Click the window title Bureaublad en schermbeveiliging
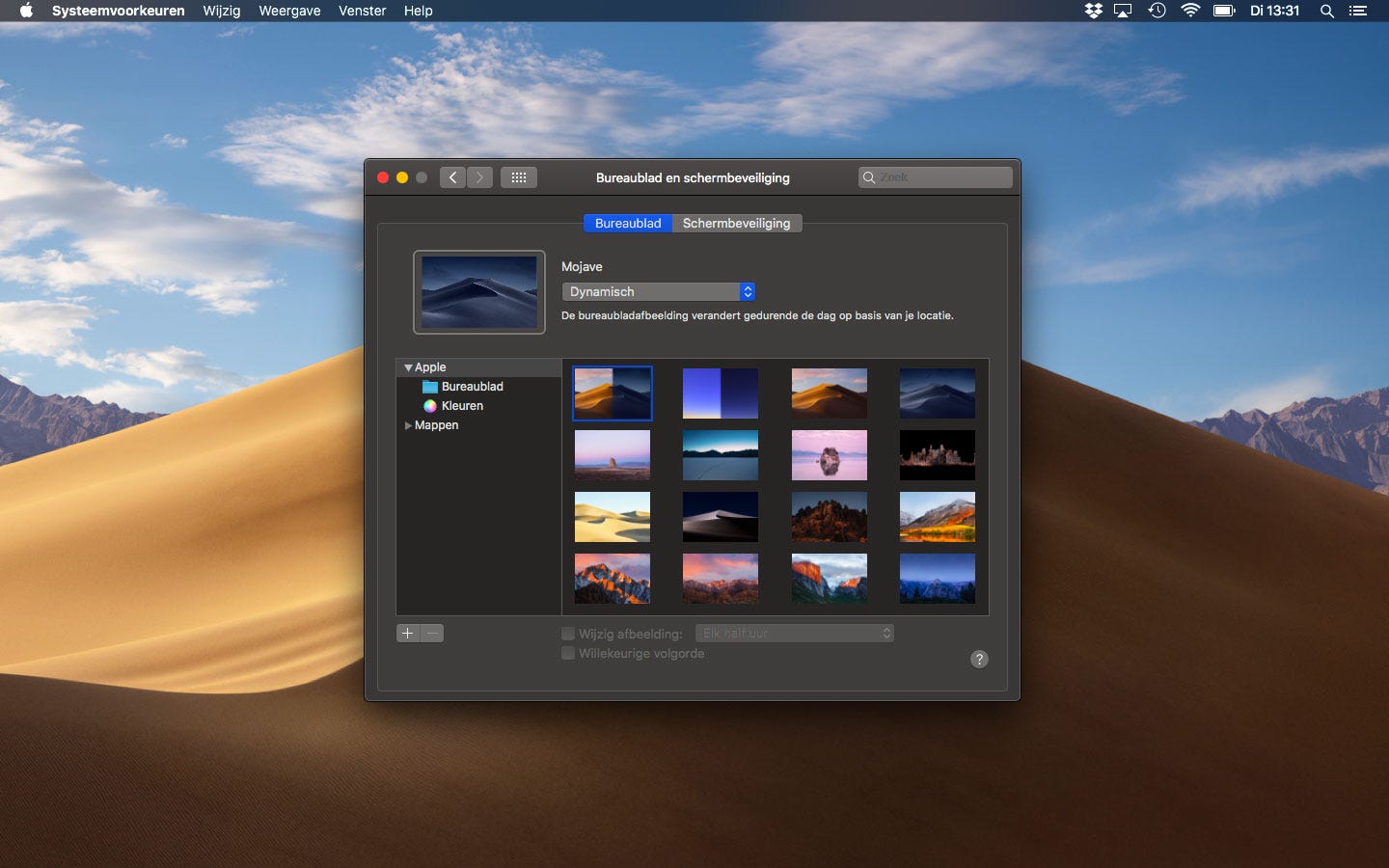This screenshot has height=868, width=1389. tap(693, 177)
